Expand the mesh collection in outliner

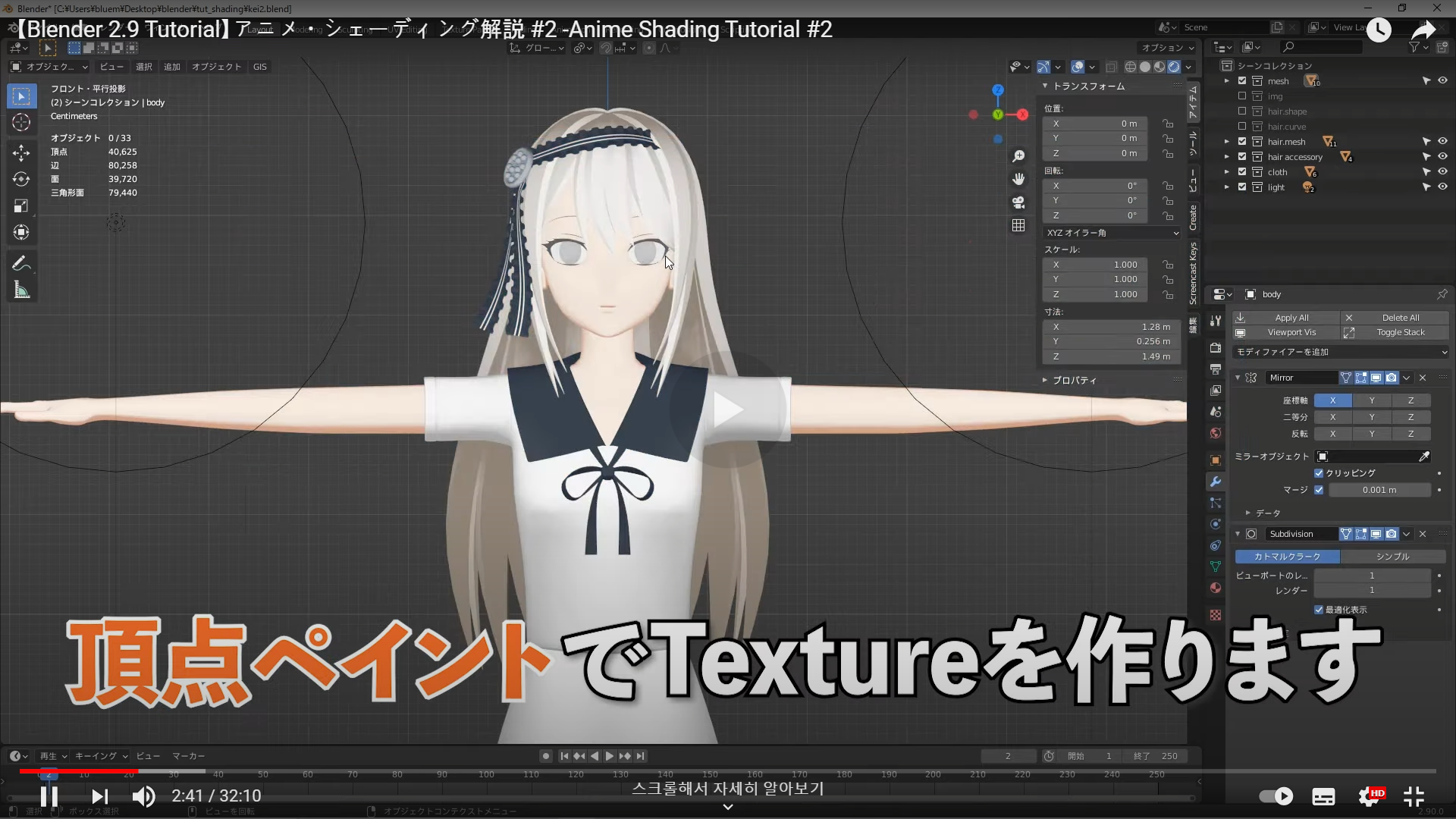(1227, 81)
